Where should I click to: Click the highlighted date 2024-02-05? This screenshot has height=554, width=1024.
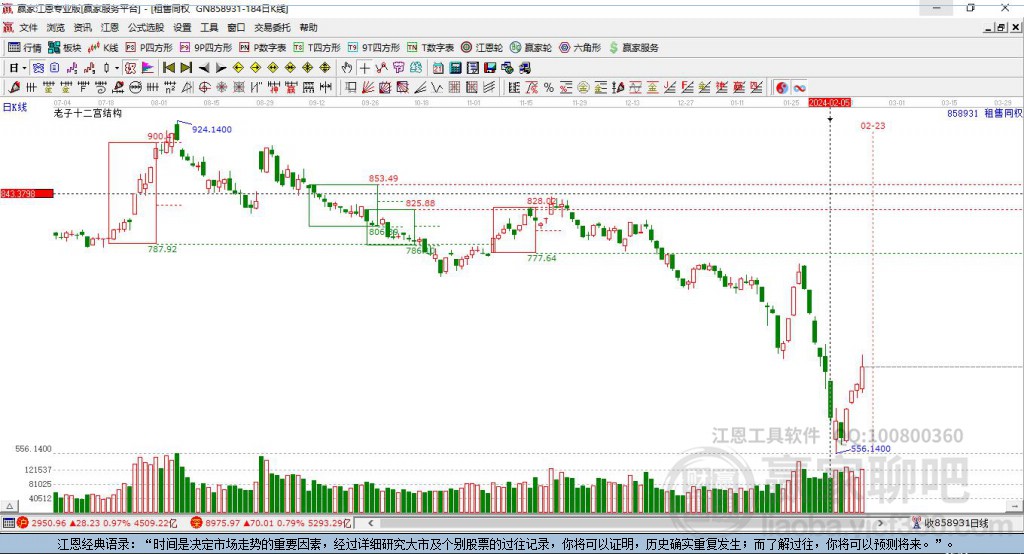829,103
